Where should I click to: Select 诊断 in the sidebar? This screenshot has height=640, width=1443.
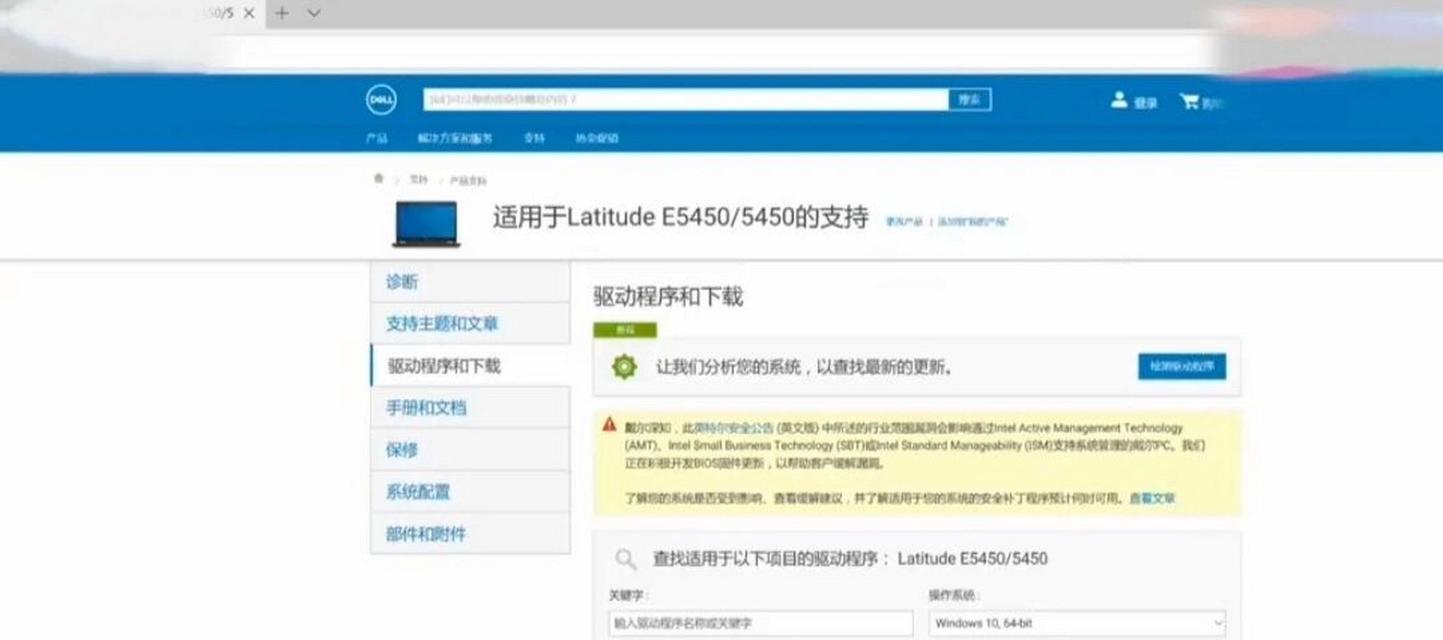point(470,282)
